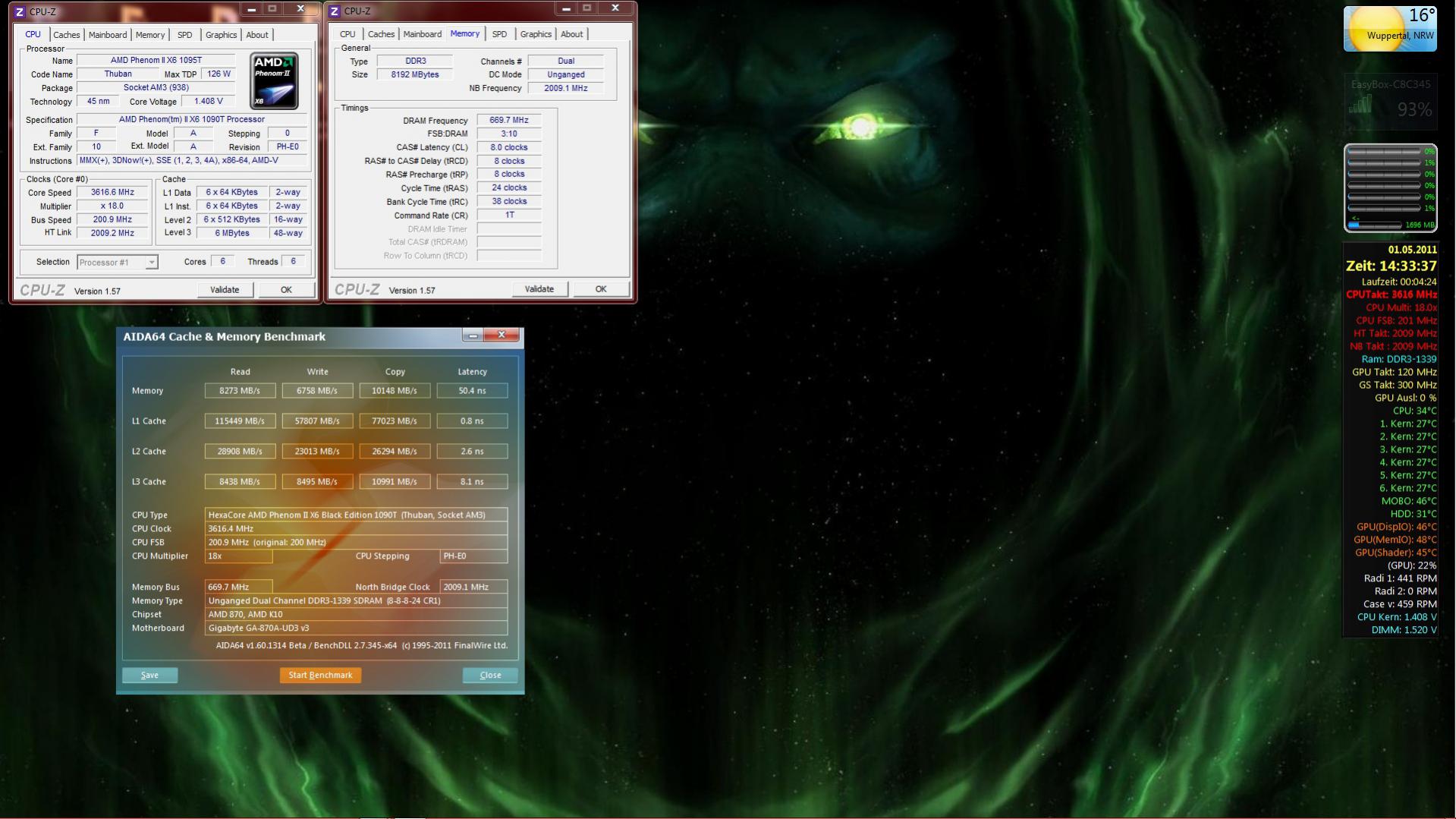Click the 'CPUTakt: 3616 MHz' line in the sensor panel
The image size is (1456, 819).
click(1391, 295)
